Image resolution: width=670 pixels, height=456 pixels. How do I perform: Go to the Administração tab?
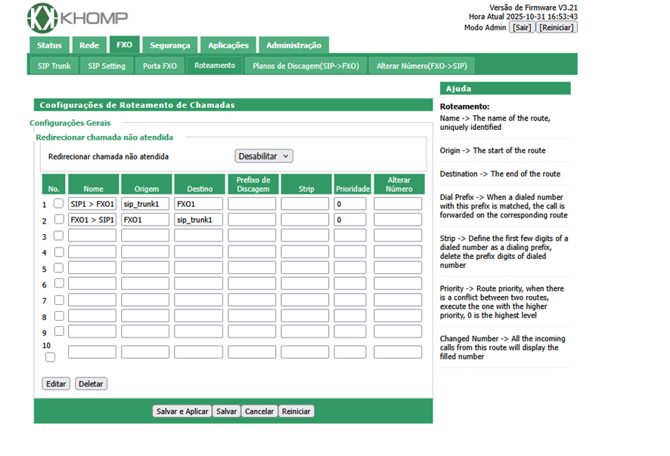(x=293, y=45)
